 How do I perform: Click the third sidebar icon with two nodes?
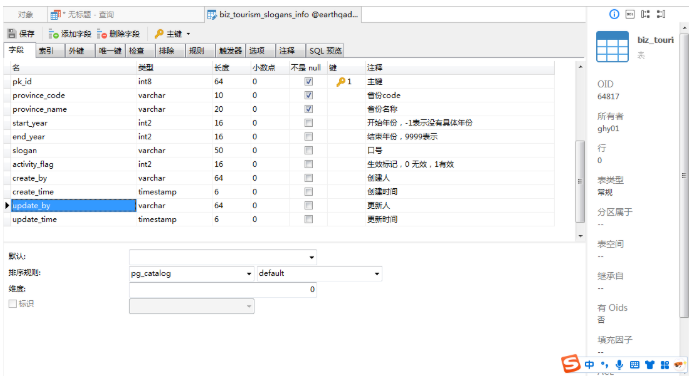645,14
